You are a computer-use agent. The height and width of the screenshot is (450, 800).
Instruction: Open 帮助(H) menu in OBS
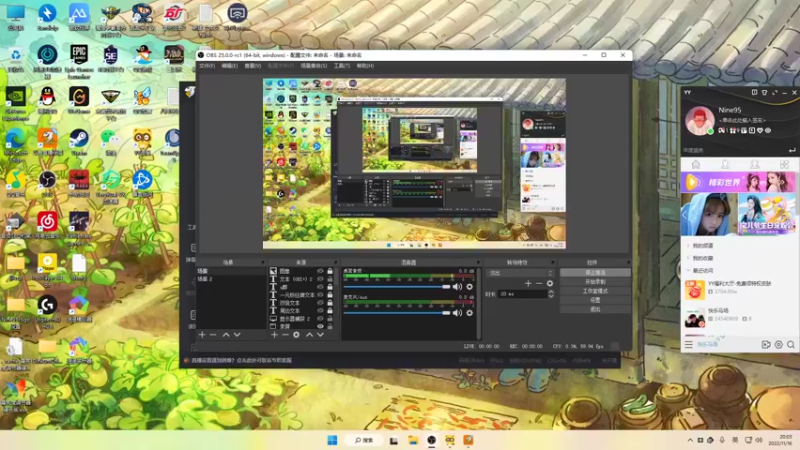(x=365, y=66)
